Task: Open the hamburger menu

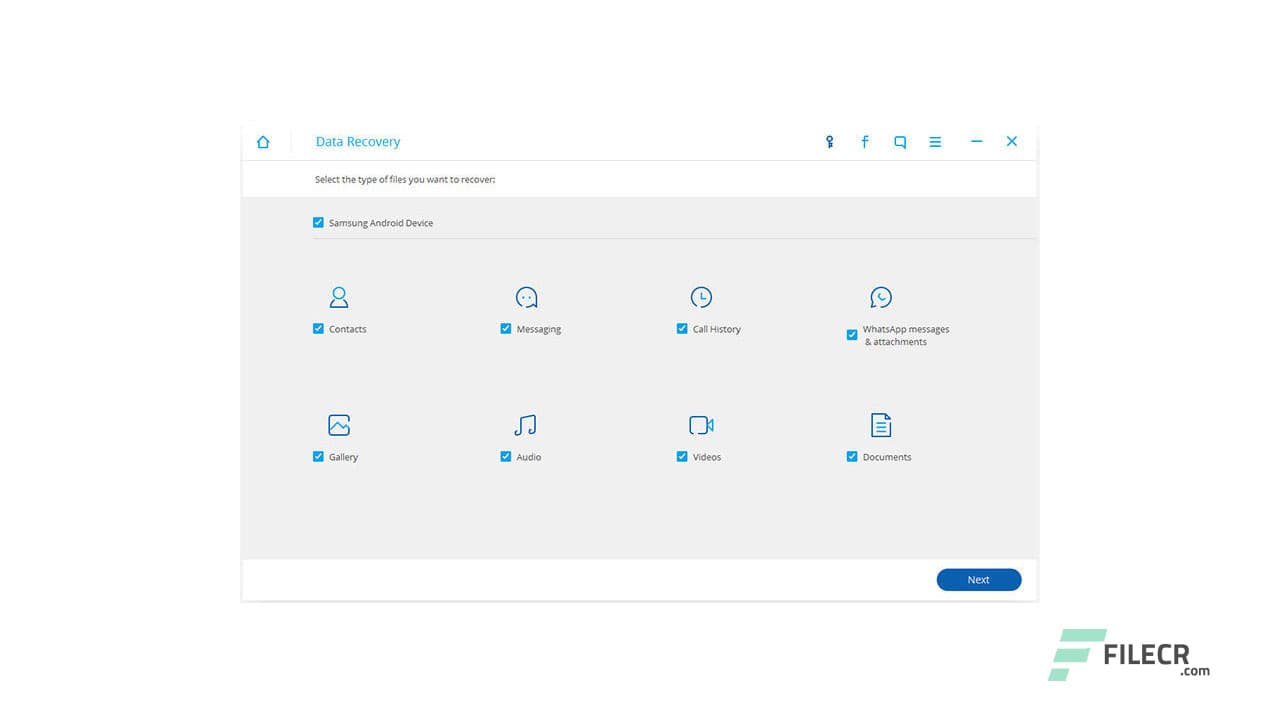Action: coord(935,141)
